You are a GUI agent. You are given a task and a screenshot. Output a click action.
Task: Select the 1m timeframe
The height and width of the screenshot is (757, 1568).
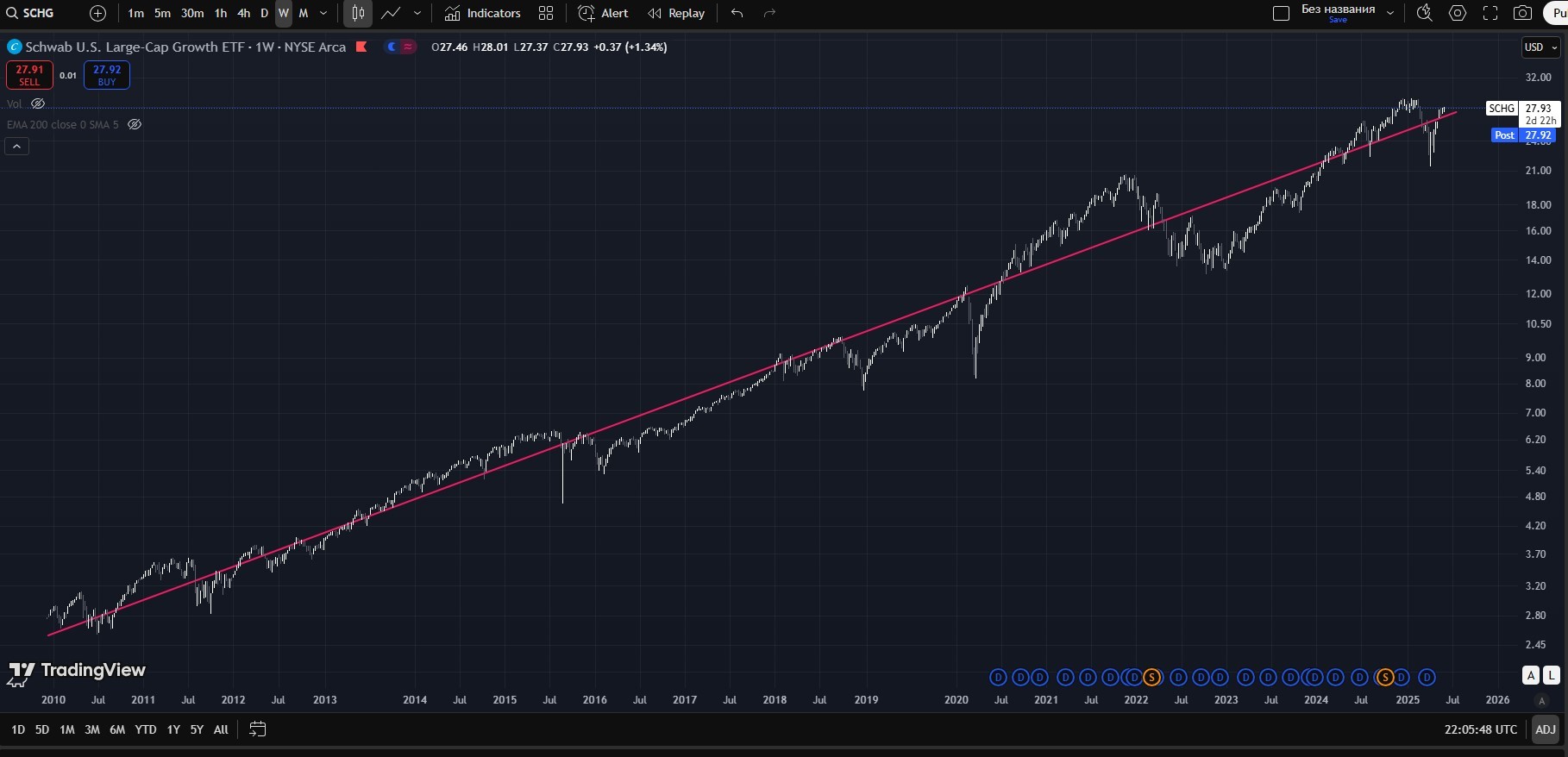click(135, 13)
